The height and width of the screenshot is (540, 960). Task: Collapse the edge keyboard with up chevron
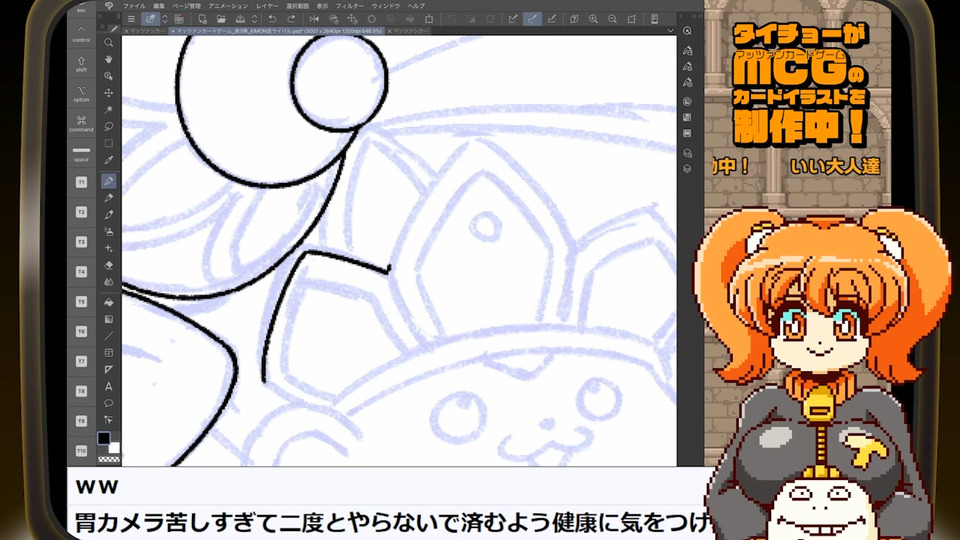[81, 29]
